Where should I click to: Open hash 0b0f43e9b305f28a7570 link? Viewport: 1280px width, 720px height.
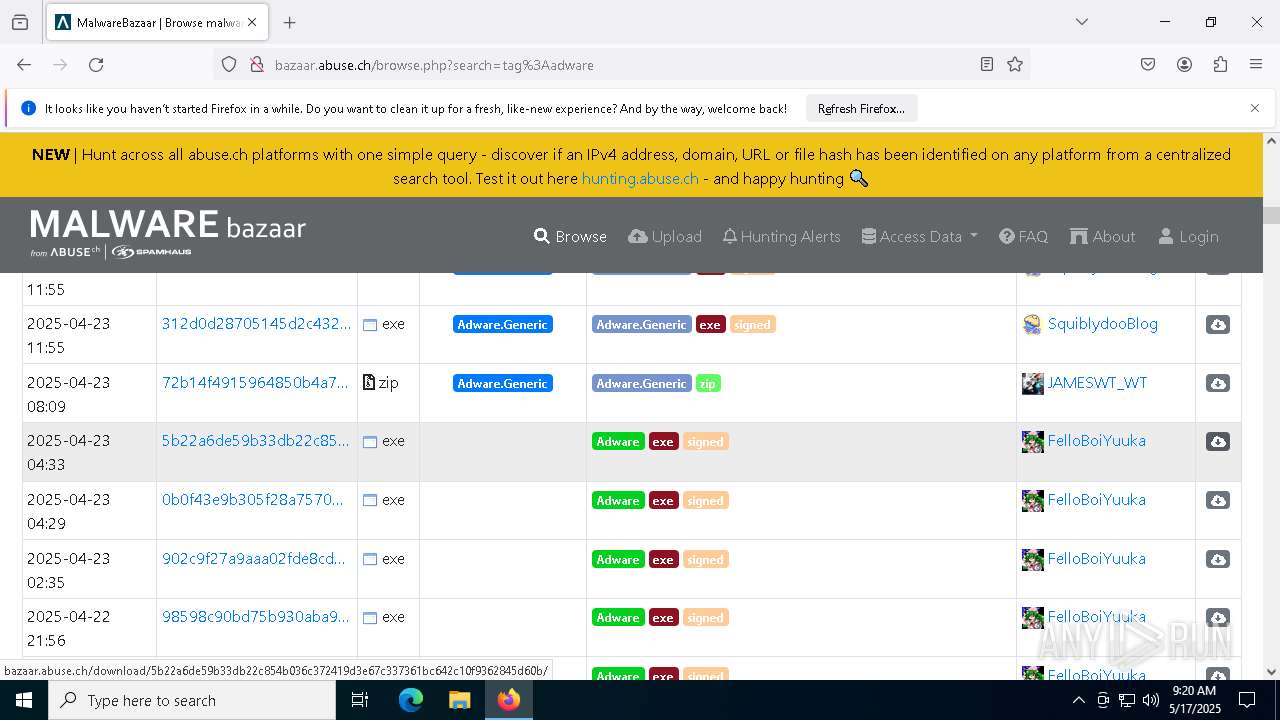pos(253,499)
